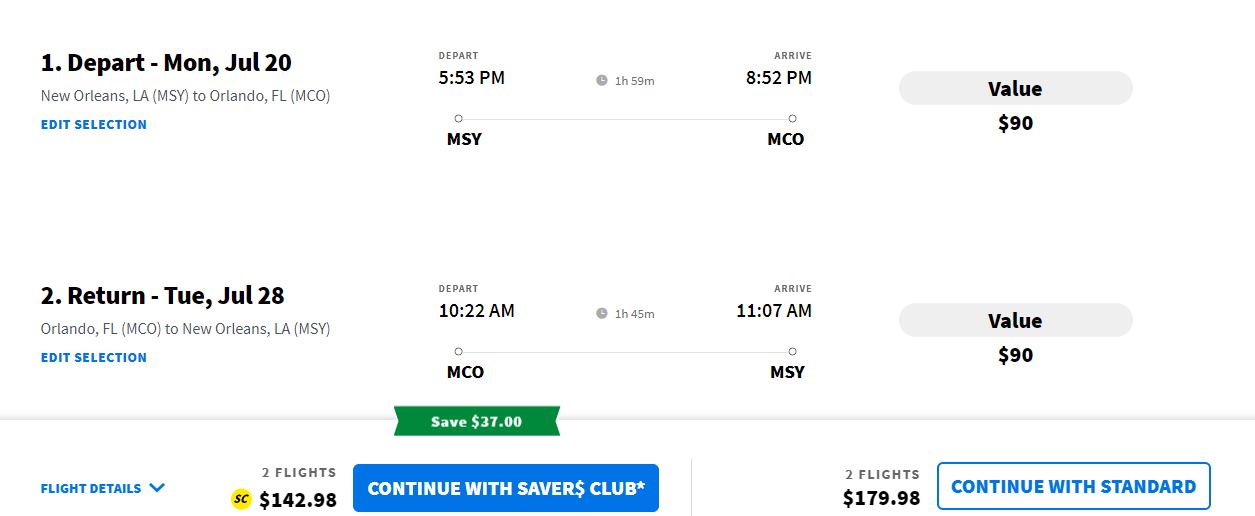Click the MCO arrival dot on the departing route
Image resolution: width=1255 pixels, height=516 pixels.
792,118
